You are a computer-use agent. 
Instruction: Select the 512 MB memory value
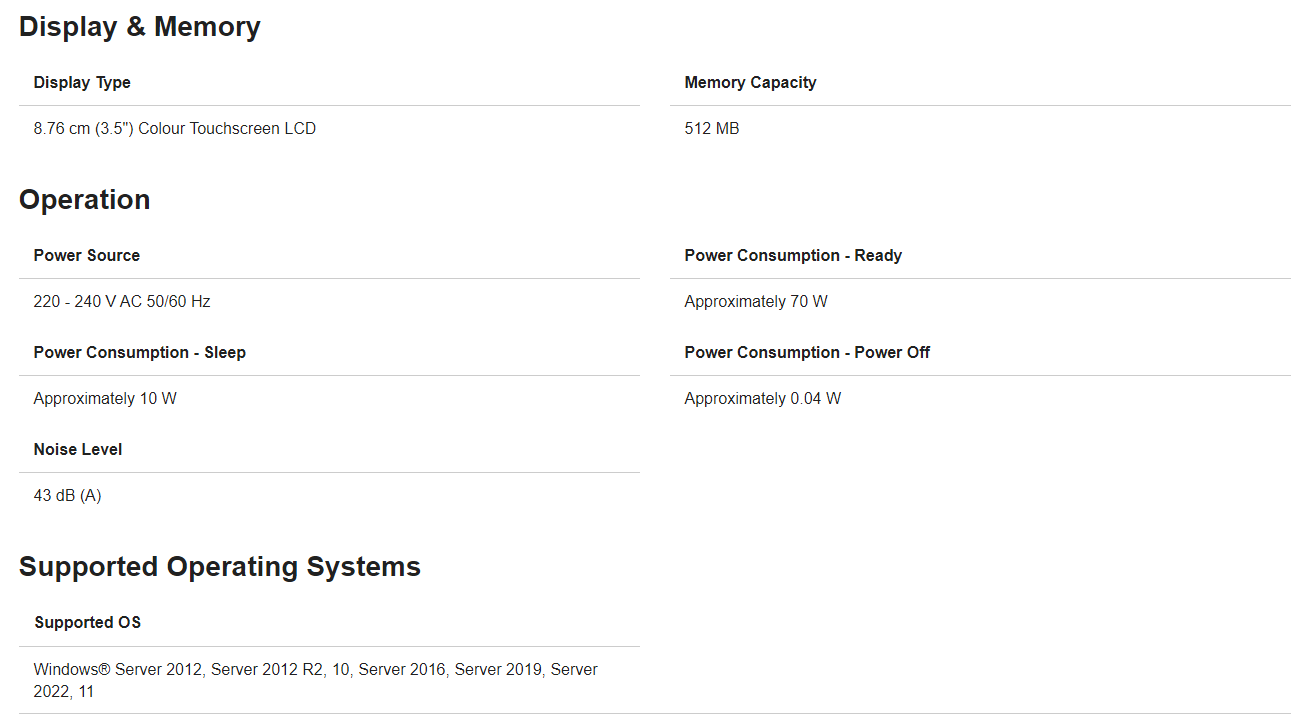pyautogui.click(x=711, y=128)
